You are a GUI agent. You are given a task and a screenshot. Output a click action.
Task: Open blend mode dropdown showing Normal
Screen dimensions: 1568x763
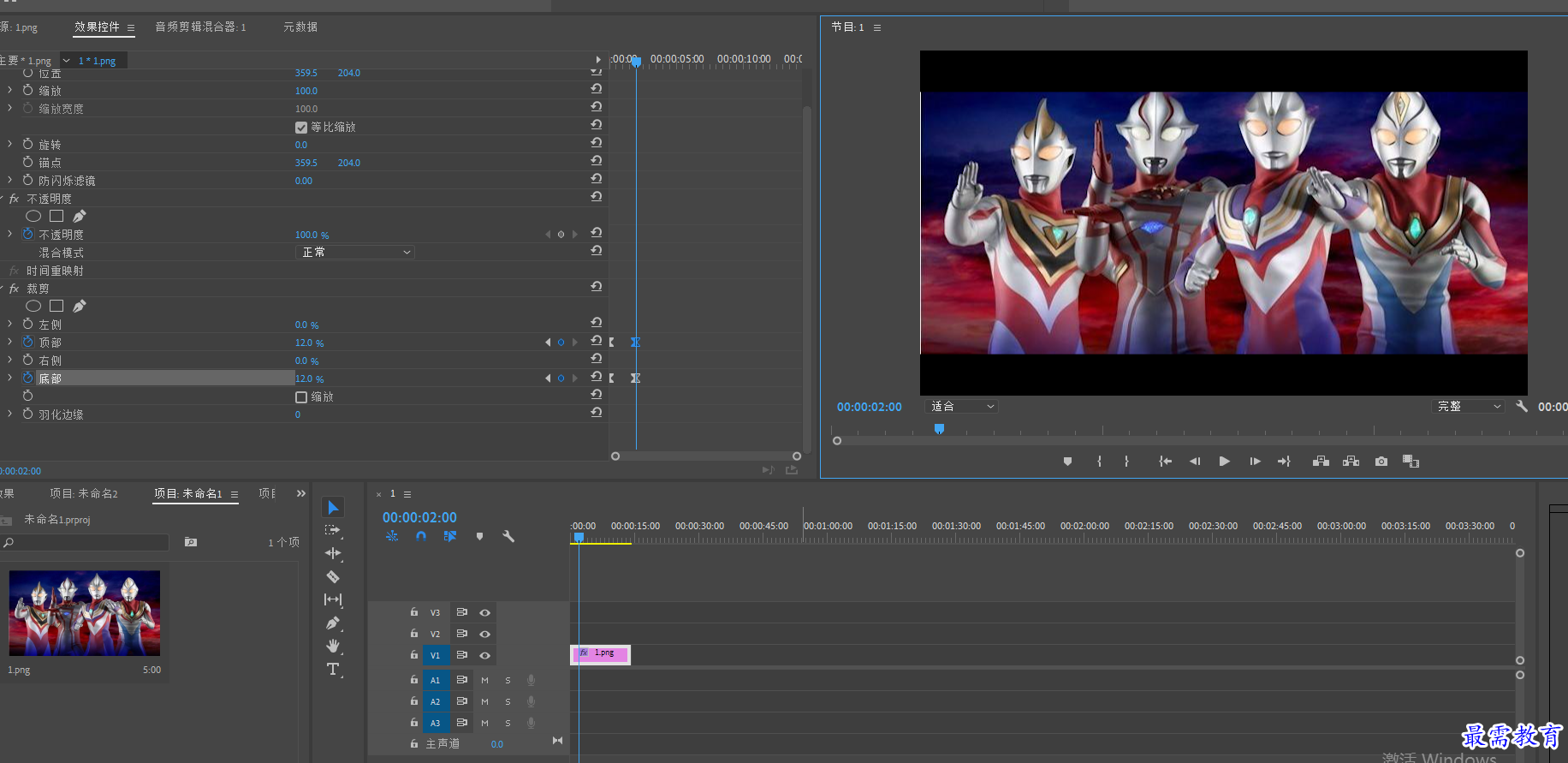tap(355, 252)
